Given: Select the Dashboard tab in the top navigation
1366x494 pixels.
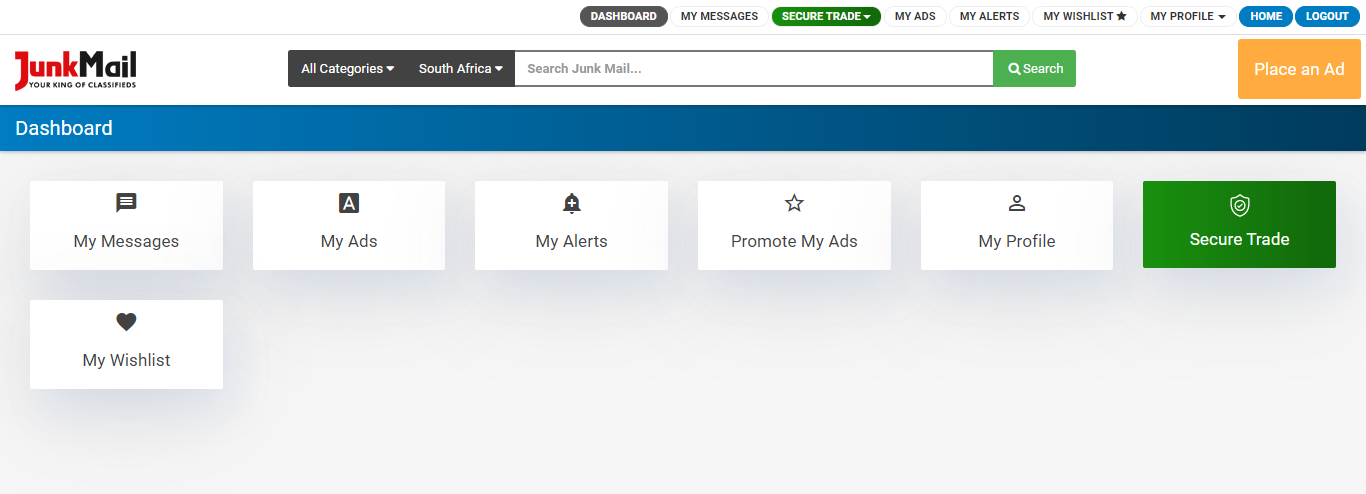Looking at the screenshot, I should click(624, 16).
